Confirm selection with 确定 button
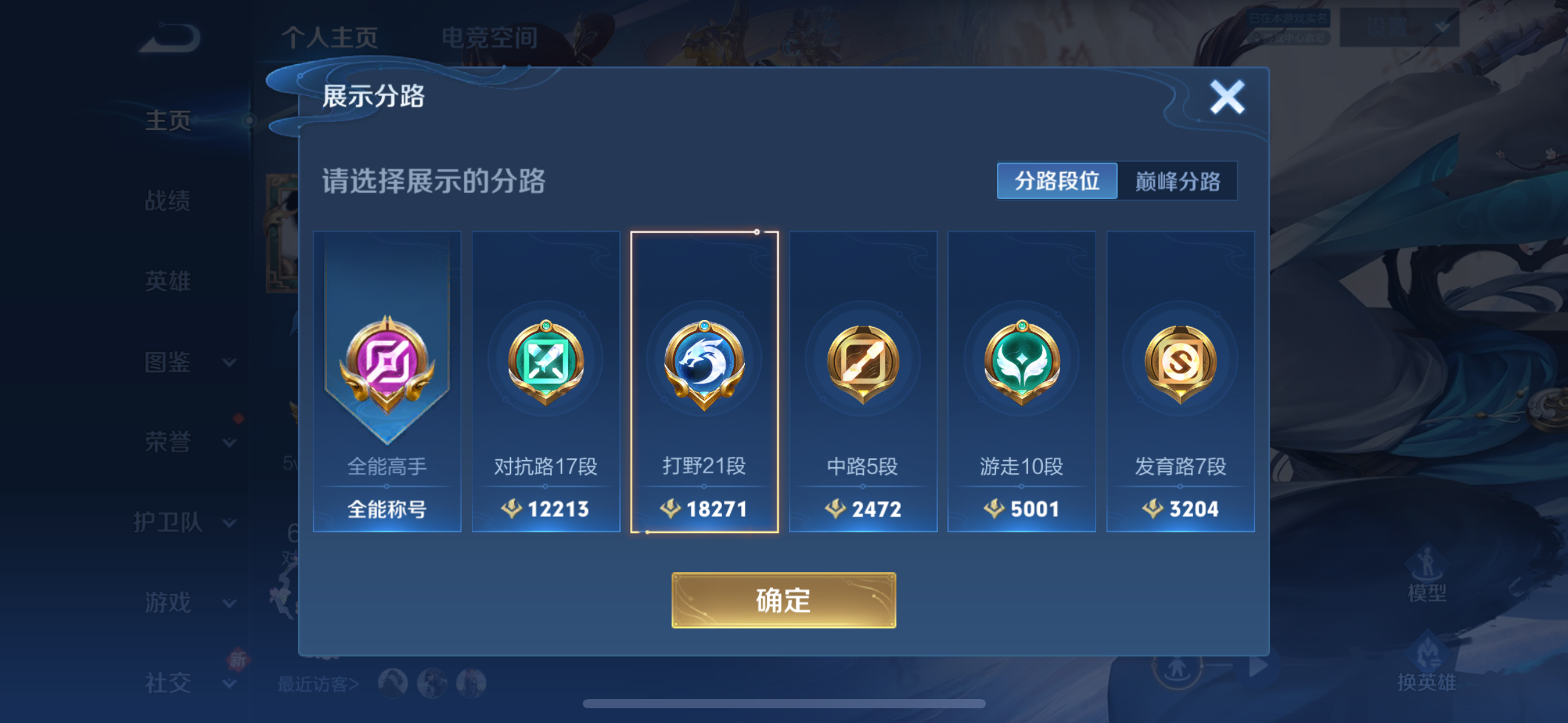Screen dimensions: 1568x723 pos(783,600)
